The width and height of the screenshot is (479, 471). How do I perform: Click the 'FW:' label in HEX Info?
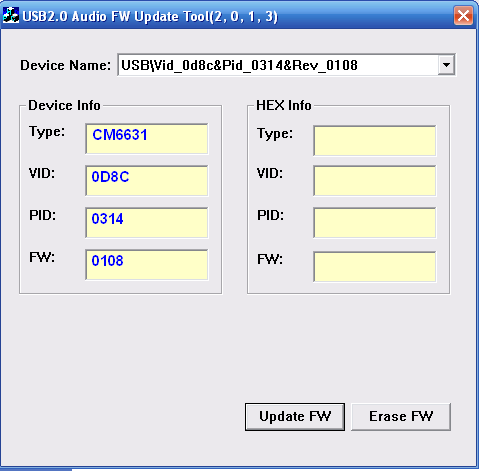[x=270, y=259]
